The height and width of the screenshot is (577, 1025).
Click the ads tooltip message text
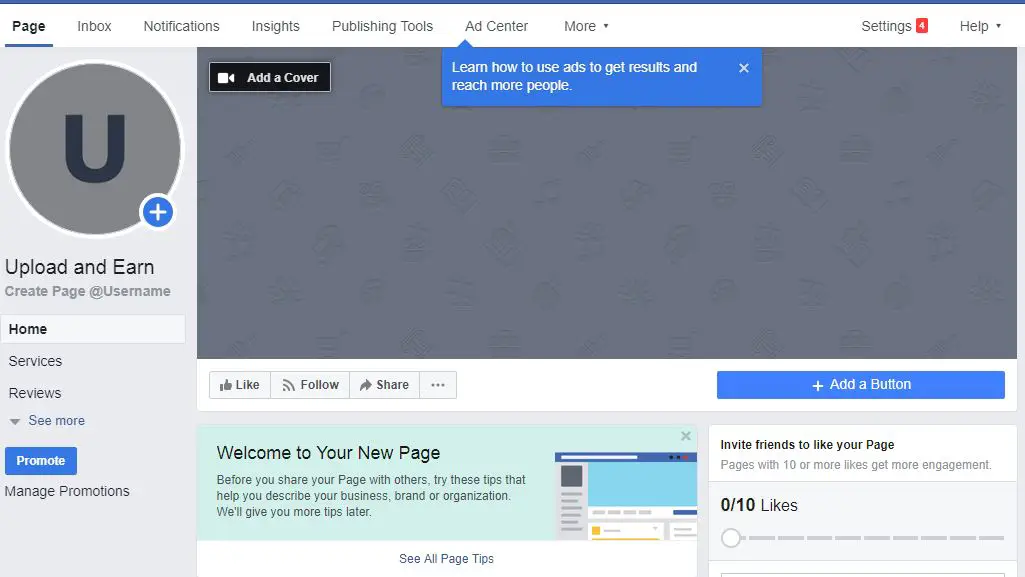click(575, 76)
